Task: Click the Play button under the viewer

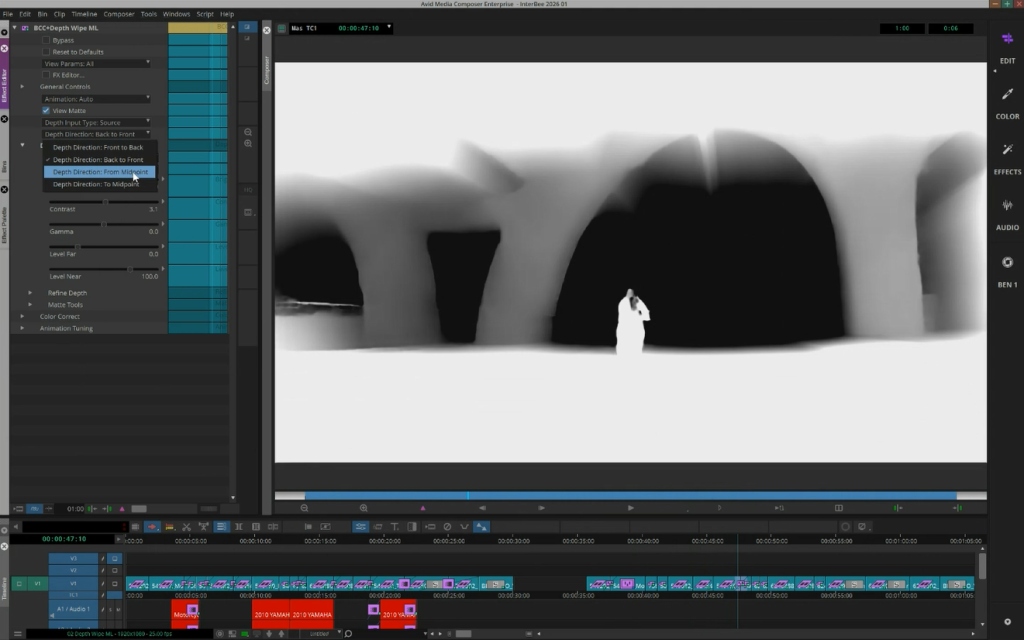Action: [x=630, y=508]
